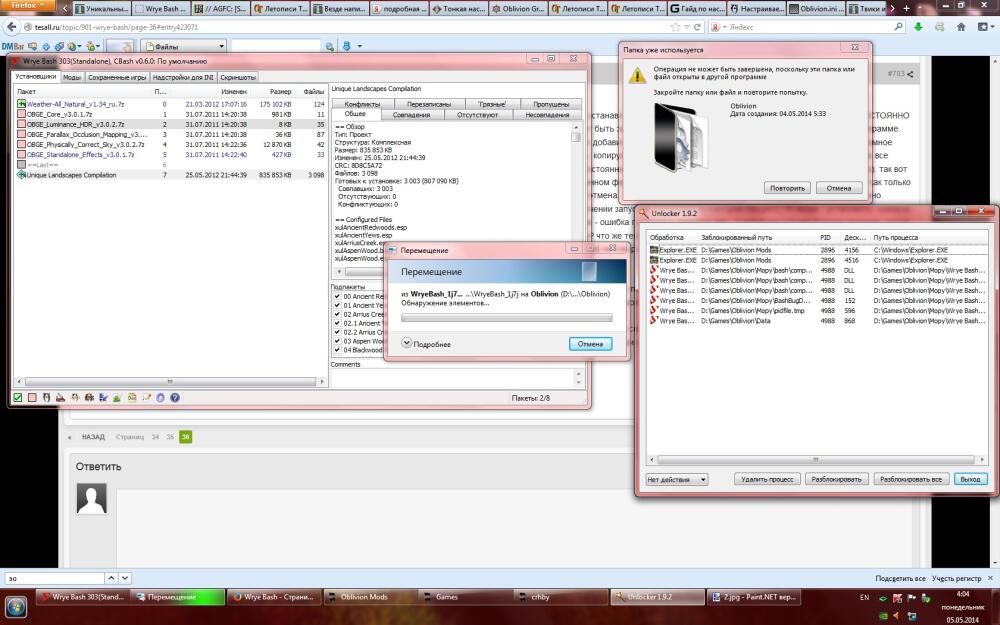Click the Yandex search magnifier icon

(x=899, y=27)
